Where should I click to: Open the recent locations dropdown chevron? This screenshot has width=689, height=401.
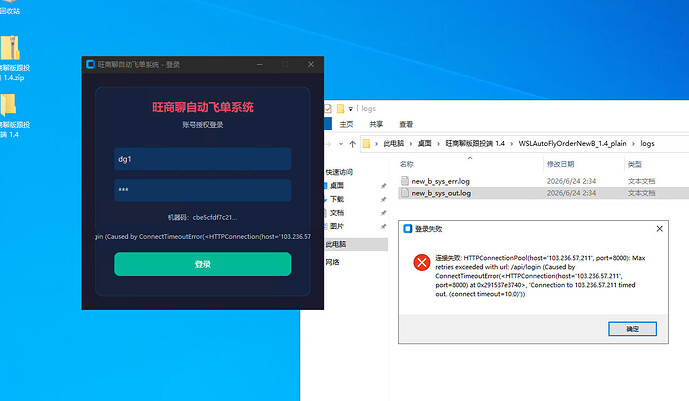pyautogui.click(x=341, y=144)
